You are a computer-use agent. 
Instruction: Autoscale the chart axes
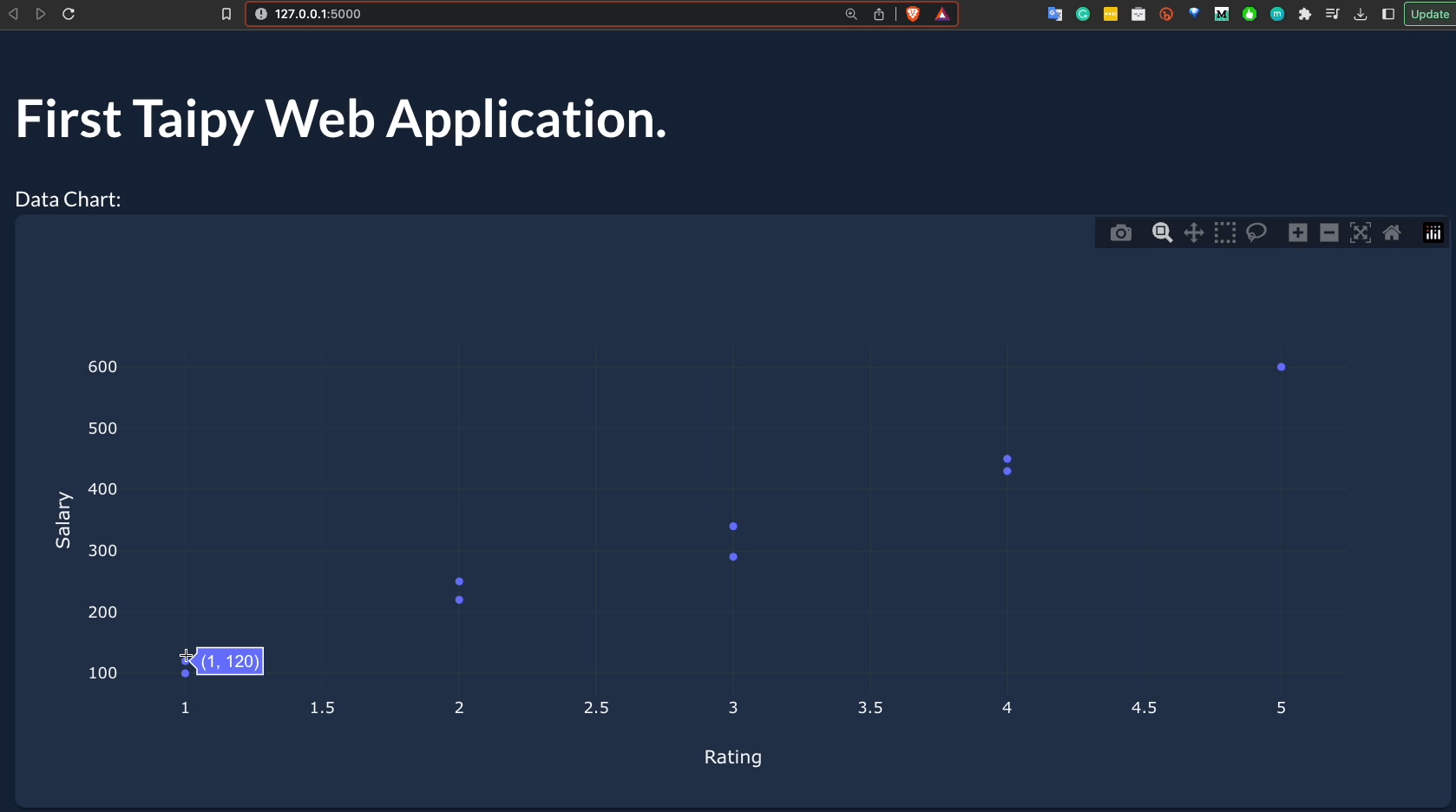point(1361,232)
